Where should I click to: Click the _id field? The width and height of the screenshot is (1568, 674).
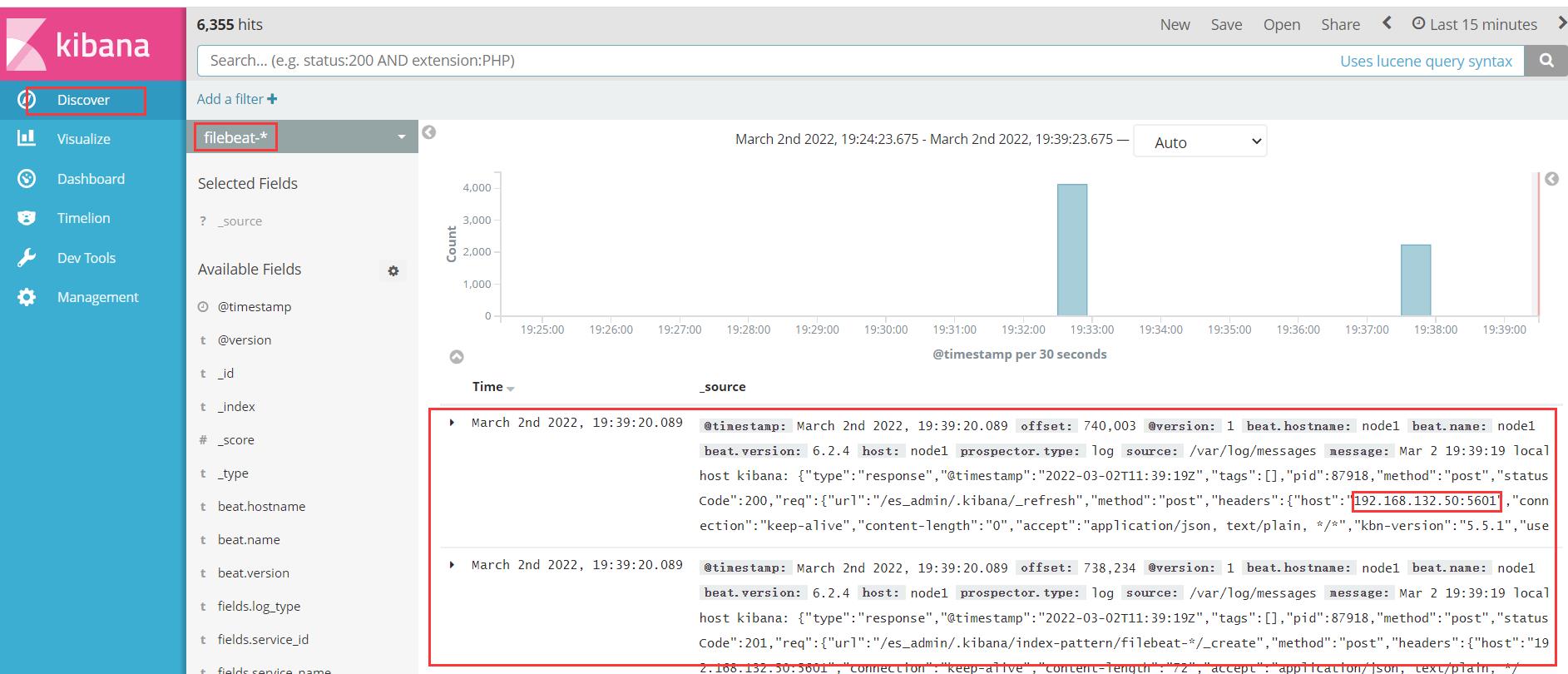(226, 374)
